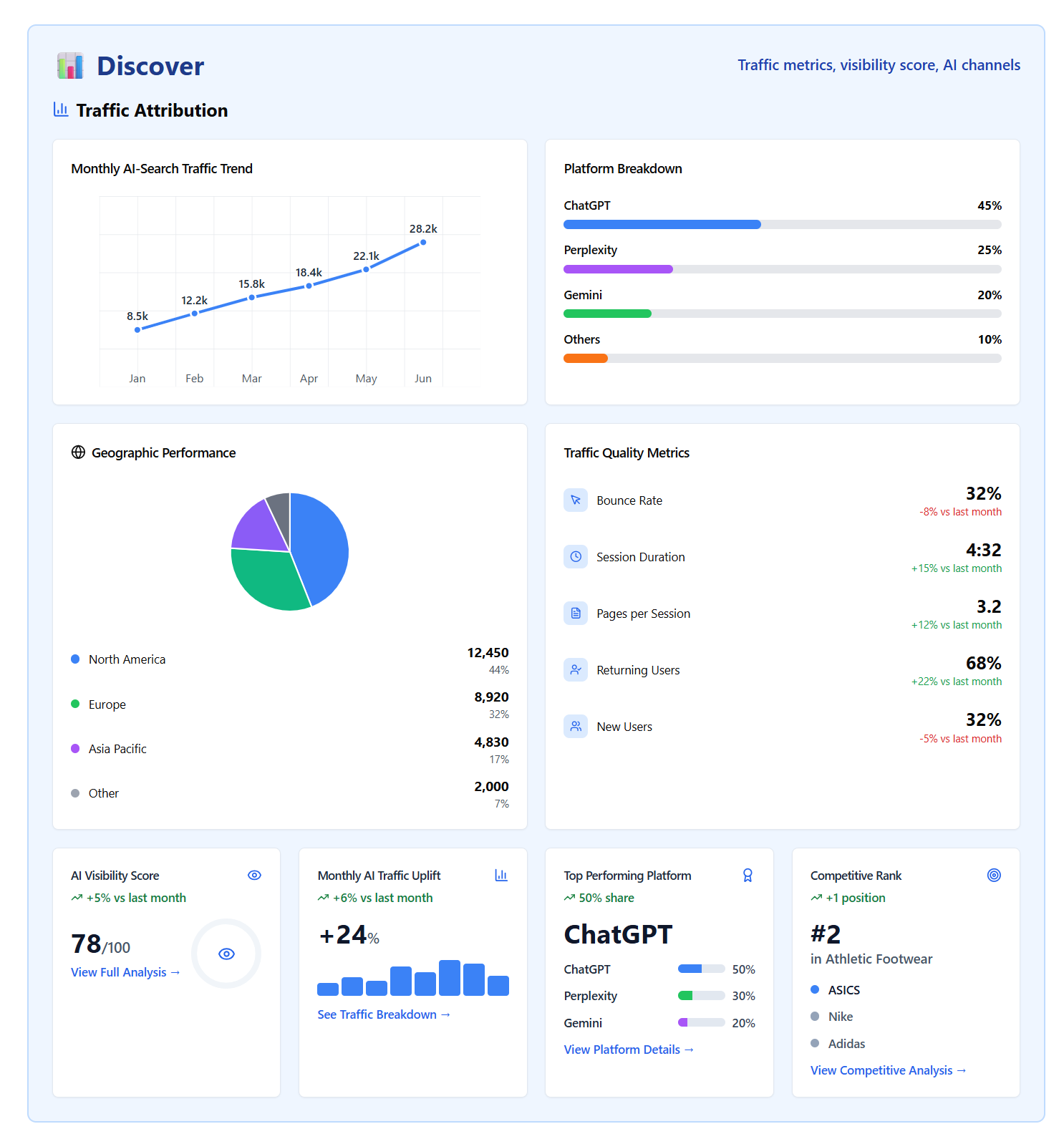Click the tallest bar in Traffic Uplift mini chart
Screen dimensions: 1064x1134
[x=450, y=978]
